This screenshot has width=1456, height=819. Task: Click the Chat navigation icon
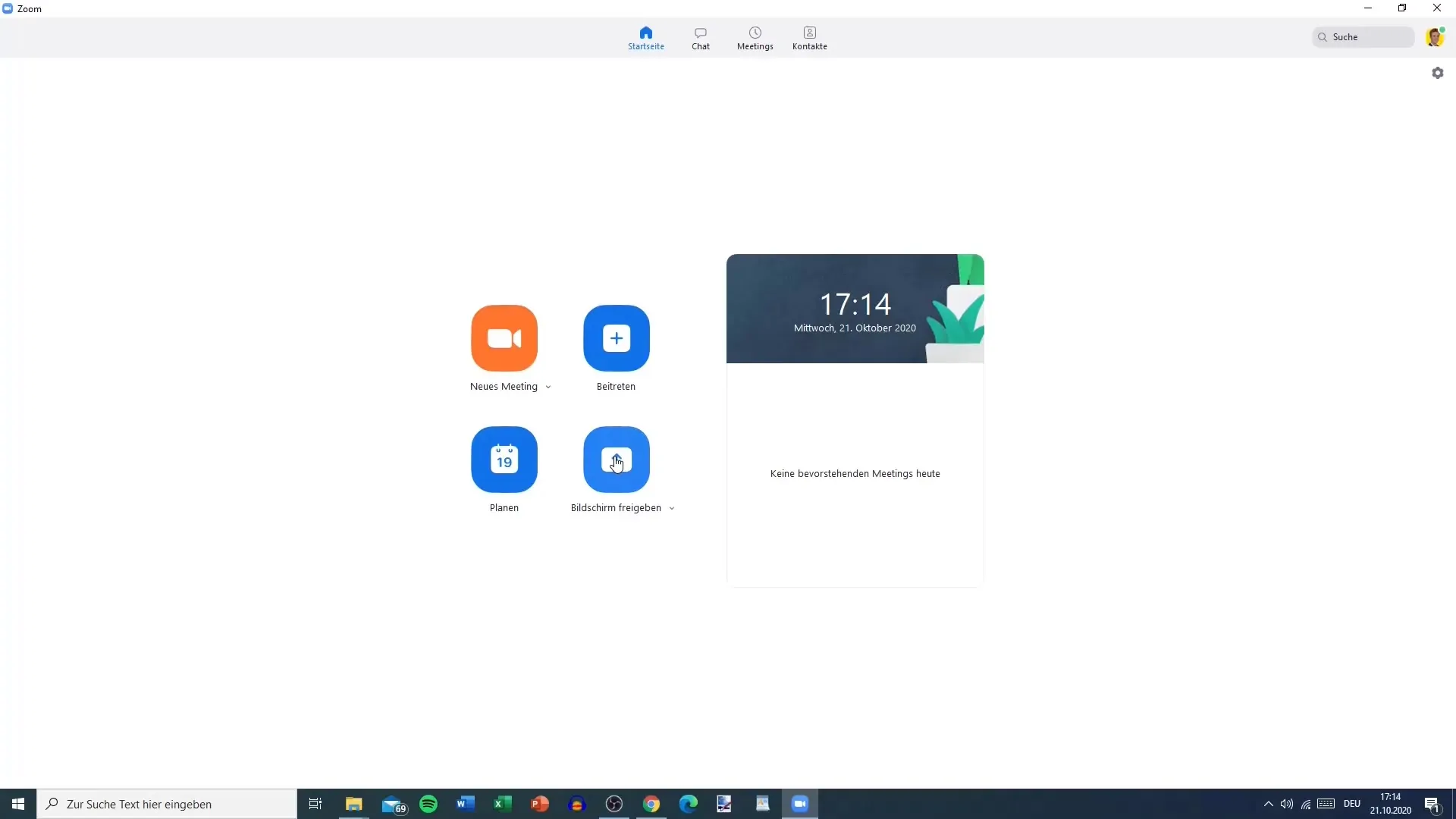click(x=700, y=37)
